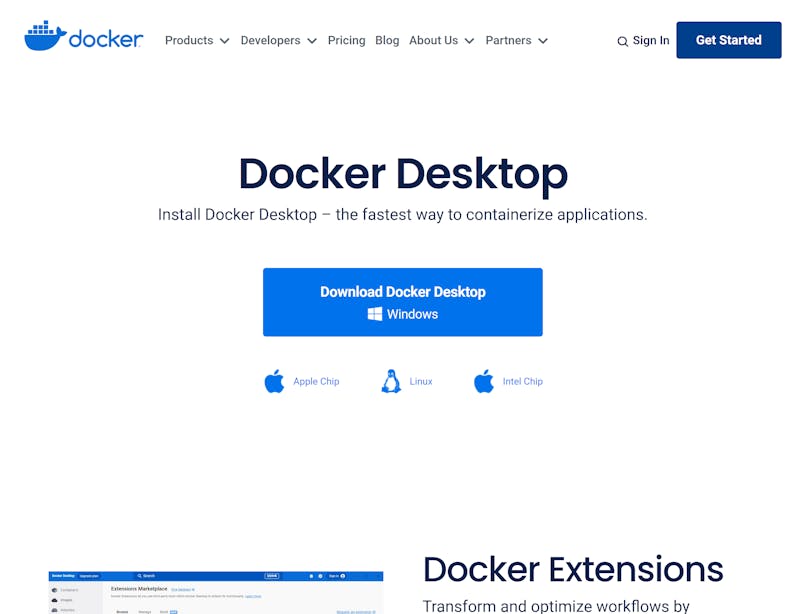Click the 'Install Docker Desktop' tagline text
Image resolution: width=800 pixels, height=614 pixels.
pos(403,214)
